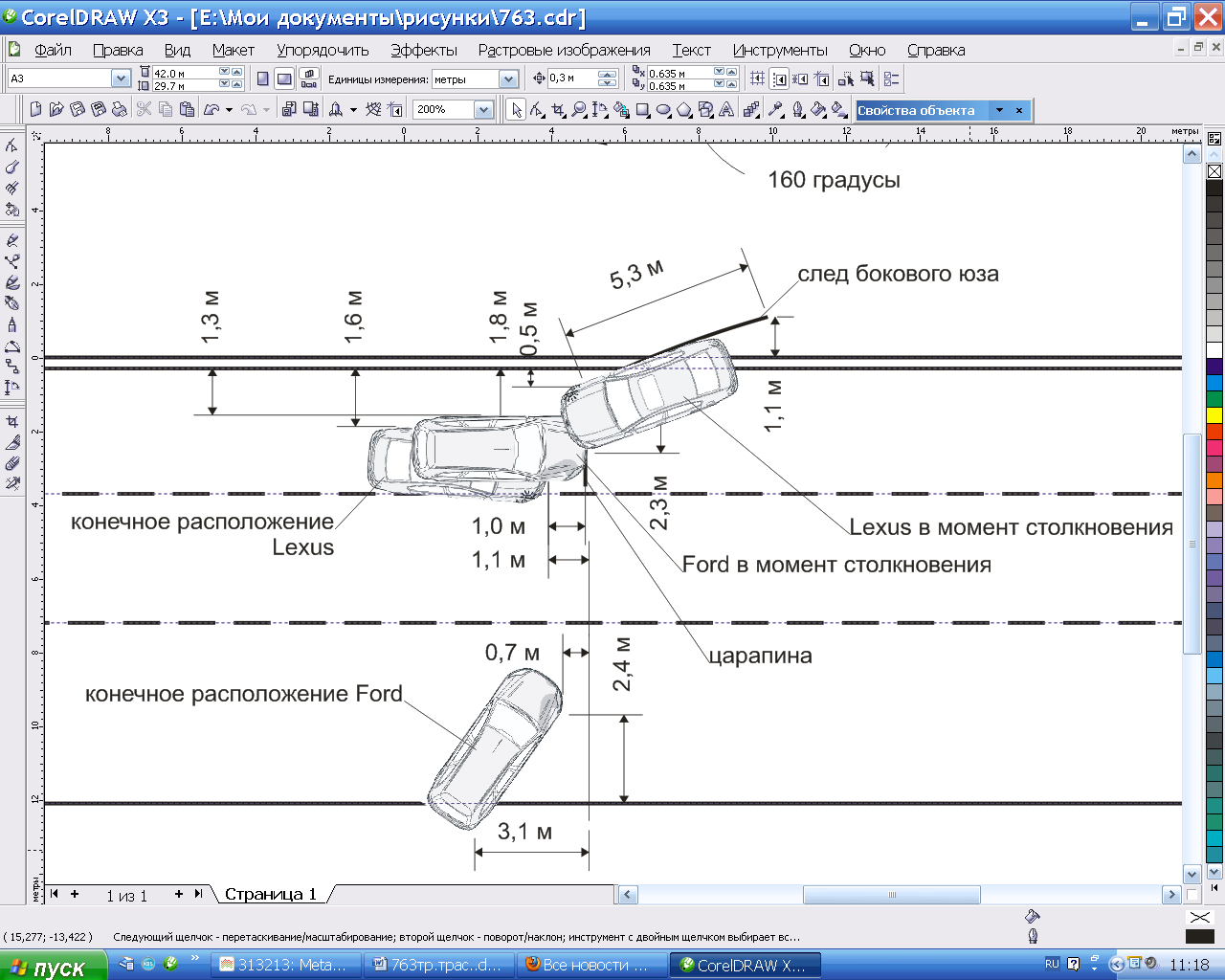Select the 3-point curve tool
Image resolution: width=1225 pixels, height=980 pixels.
pyautogui.click(x=11, y=346)
